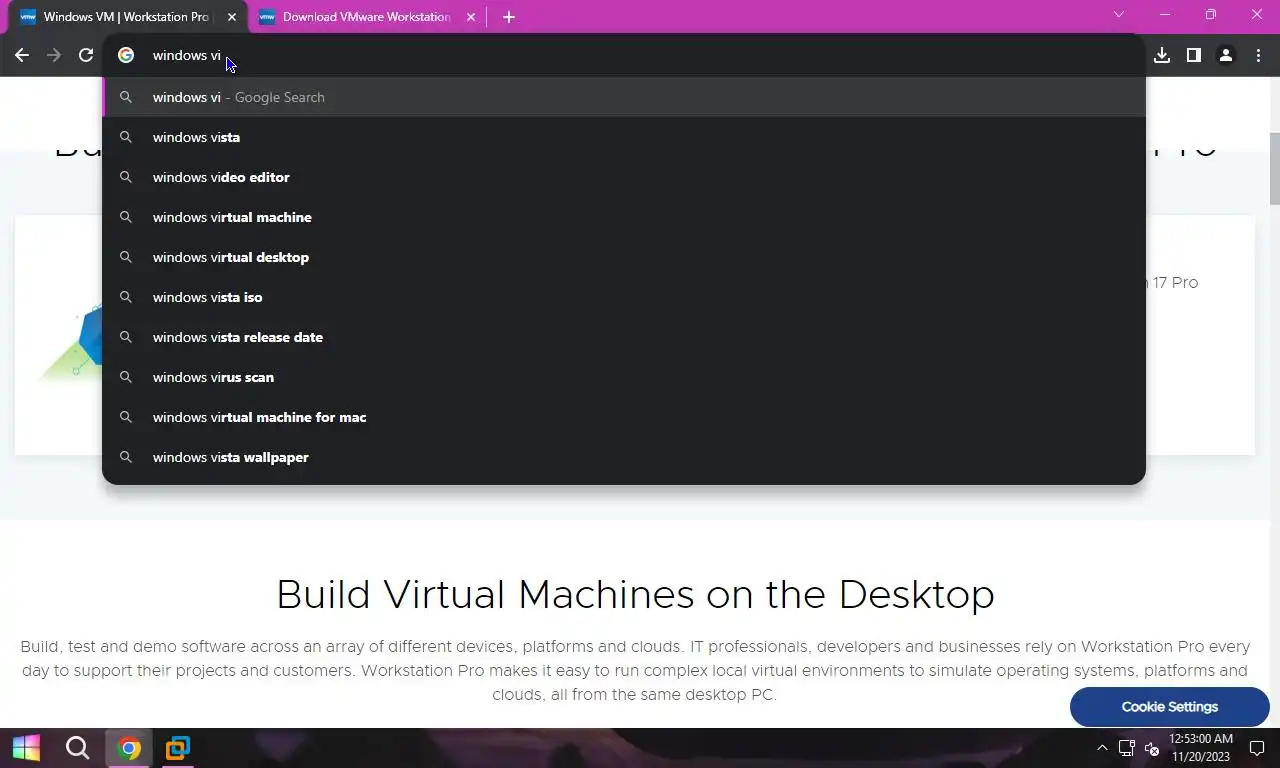Choose 'windows virtual machine' suggestion

click(x=624, y=217)
